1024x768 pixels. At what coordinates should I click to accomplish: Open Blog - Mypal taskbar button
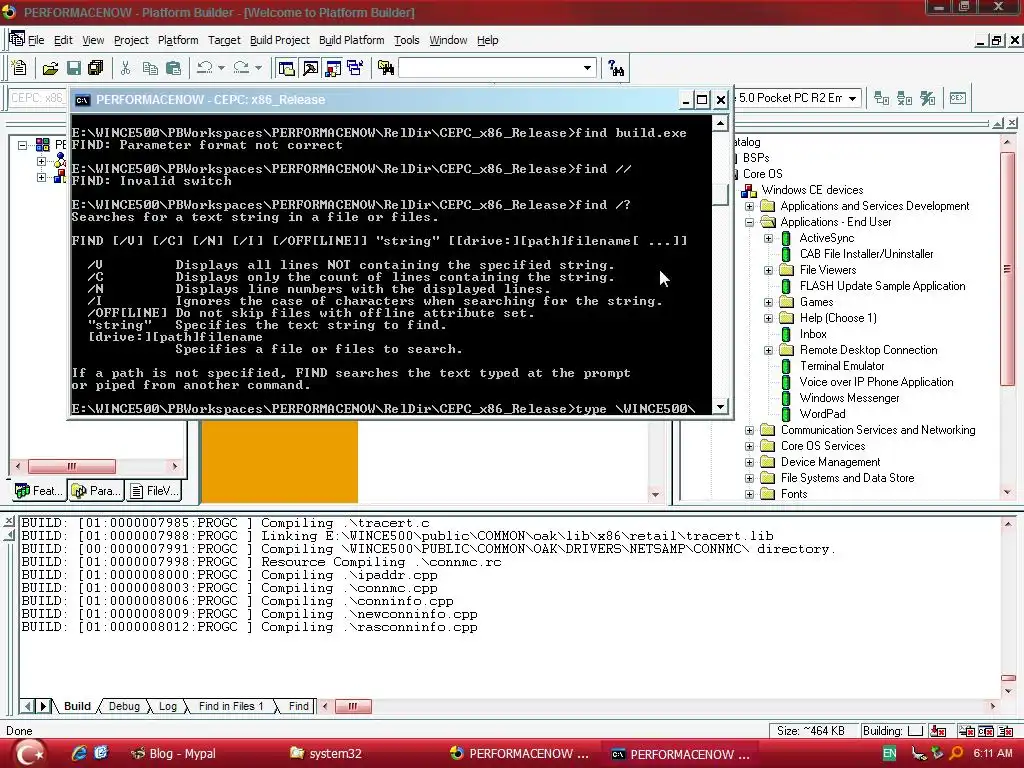[x=174, y=754]
